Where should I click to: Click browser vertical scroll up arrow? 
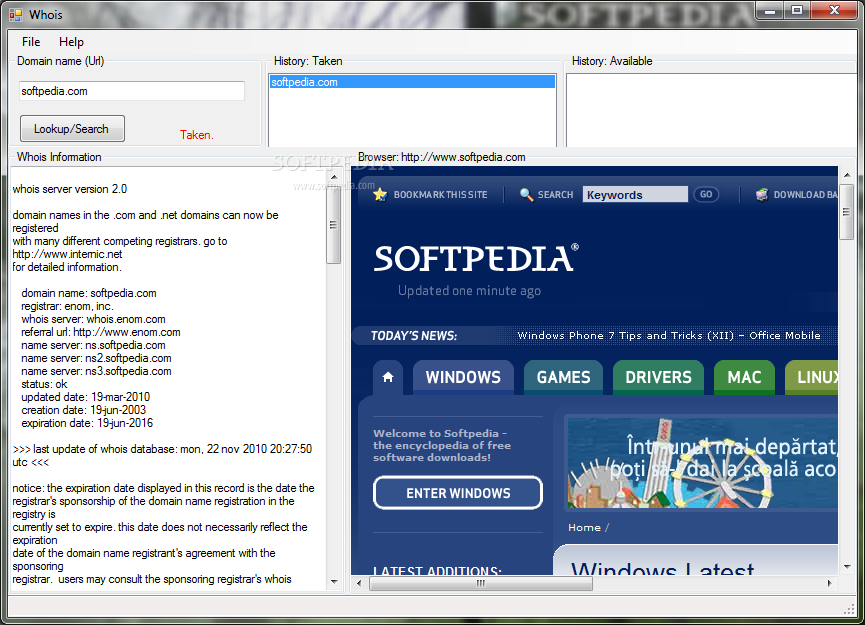[847, 174]
